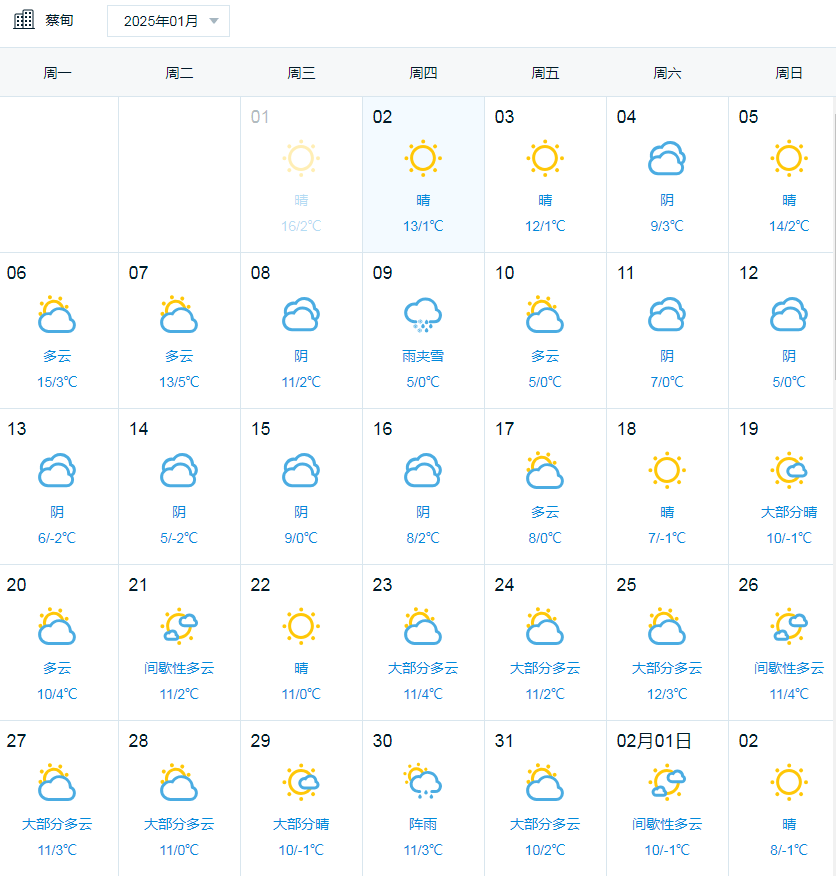Click the 周一 column header
The image size is (836, 876).
(58, 73)
